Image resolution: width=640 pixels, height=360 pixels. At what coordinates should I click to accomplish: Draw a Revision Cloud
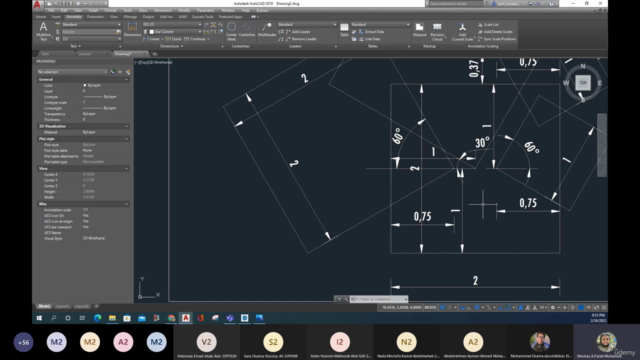click(437, 32)
